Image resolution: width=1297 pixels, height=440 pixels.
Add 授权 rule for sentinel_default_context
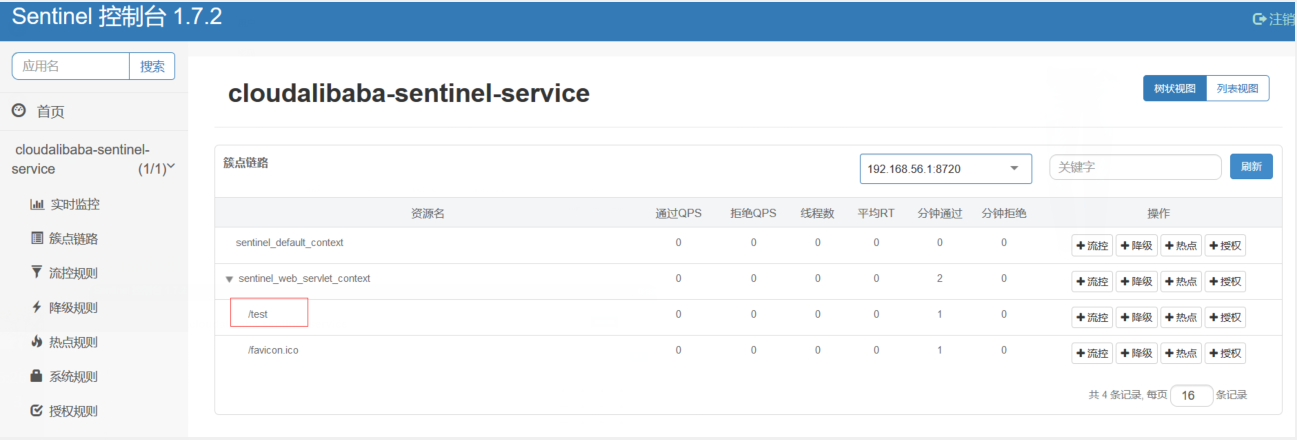click(x=1225, y=245)
